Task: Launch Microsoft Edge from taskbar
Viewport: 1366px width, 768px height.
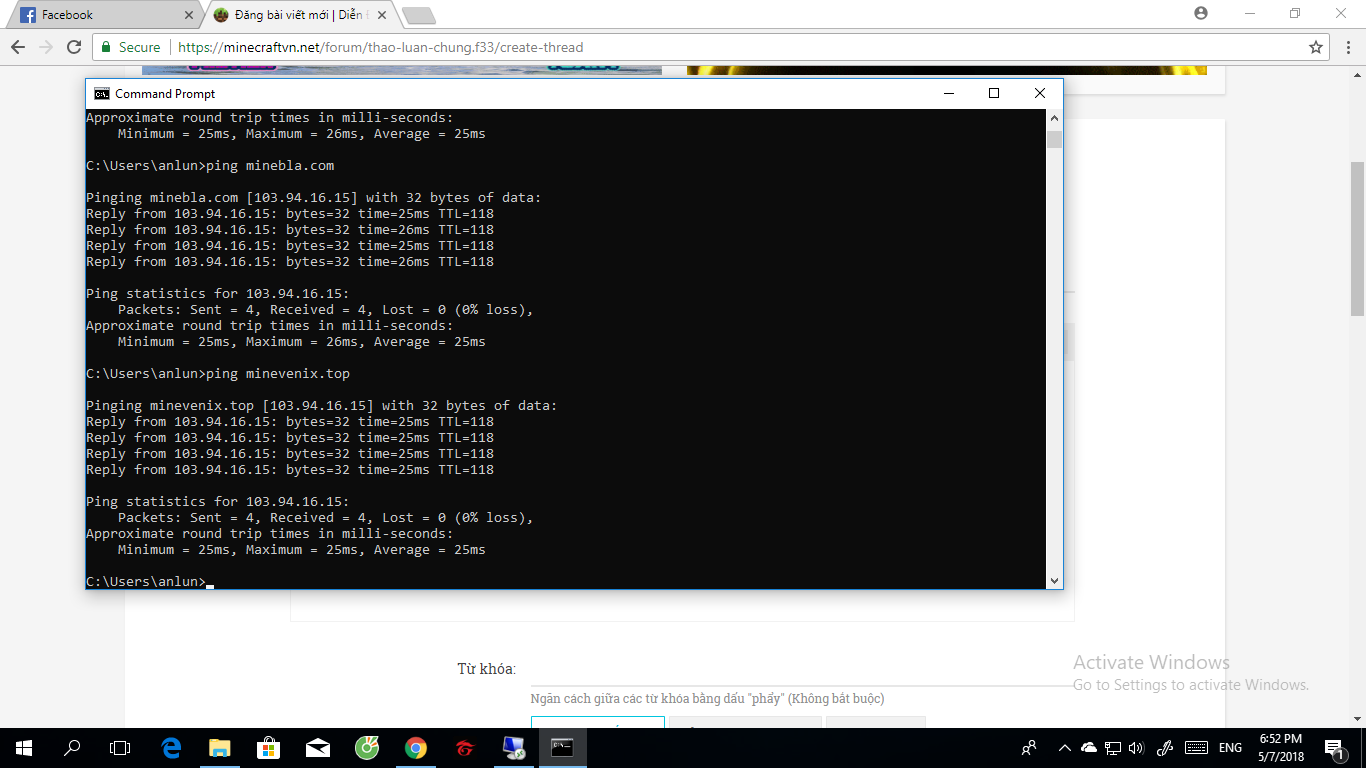Action: (171, 747)
